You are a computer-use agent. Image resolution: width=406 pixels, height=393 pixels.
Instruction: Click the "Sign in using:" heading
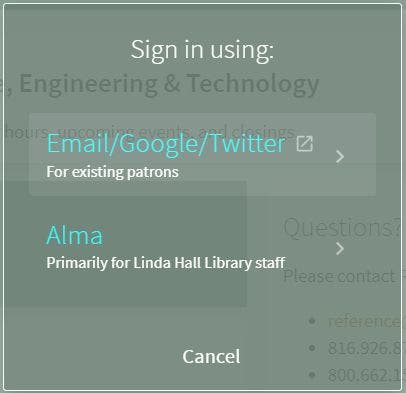(202, 50)
